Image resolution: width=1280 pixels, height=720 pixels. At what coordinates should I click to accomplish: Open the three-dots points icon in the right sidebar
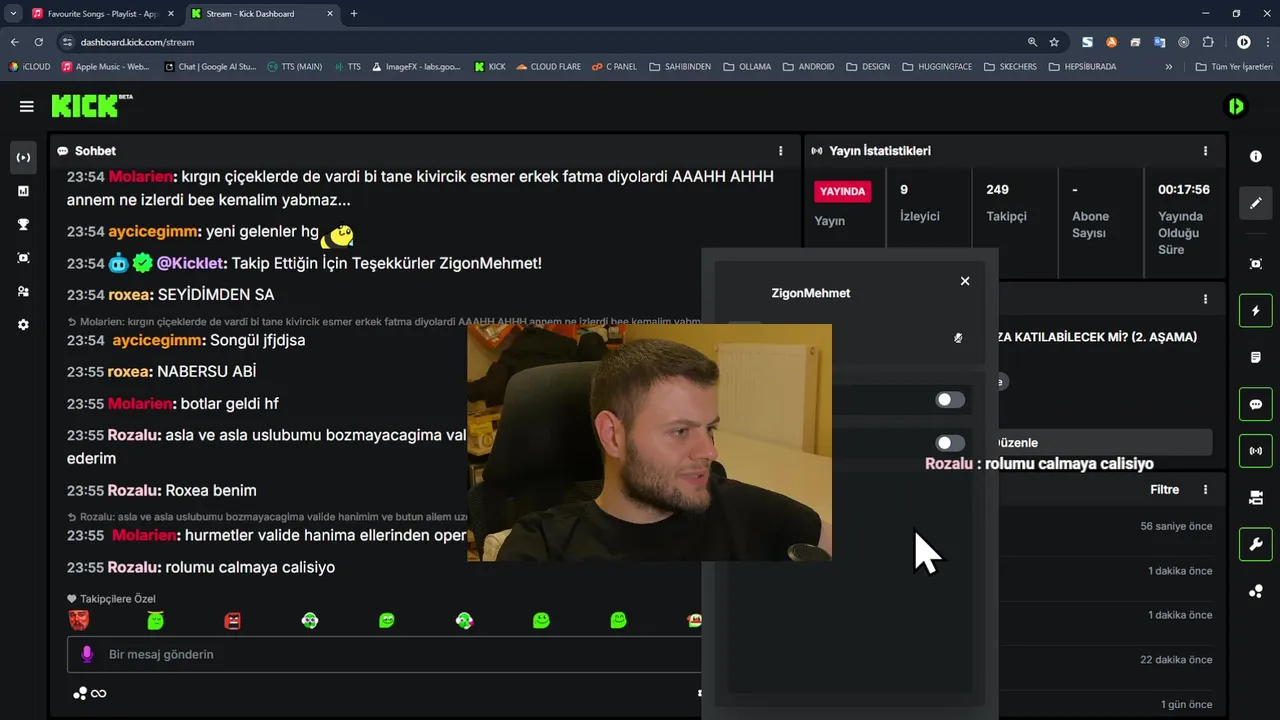tap(1256, 591)
